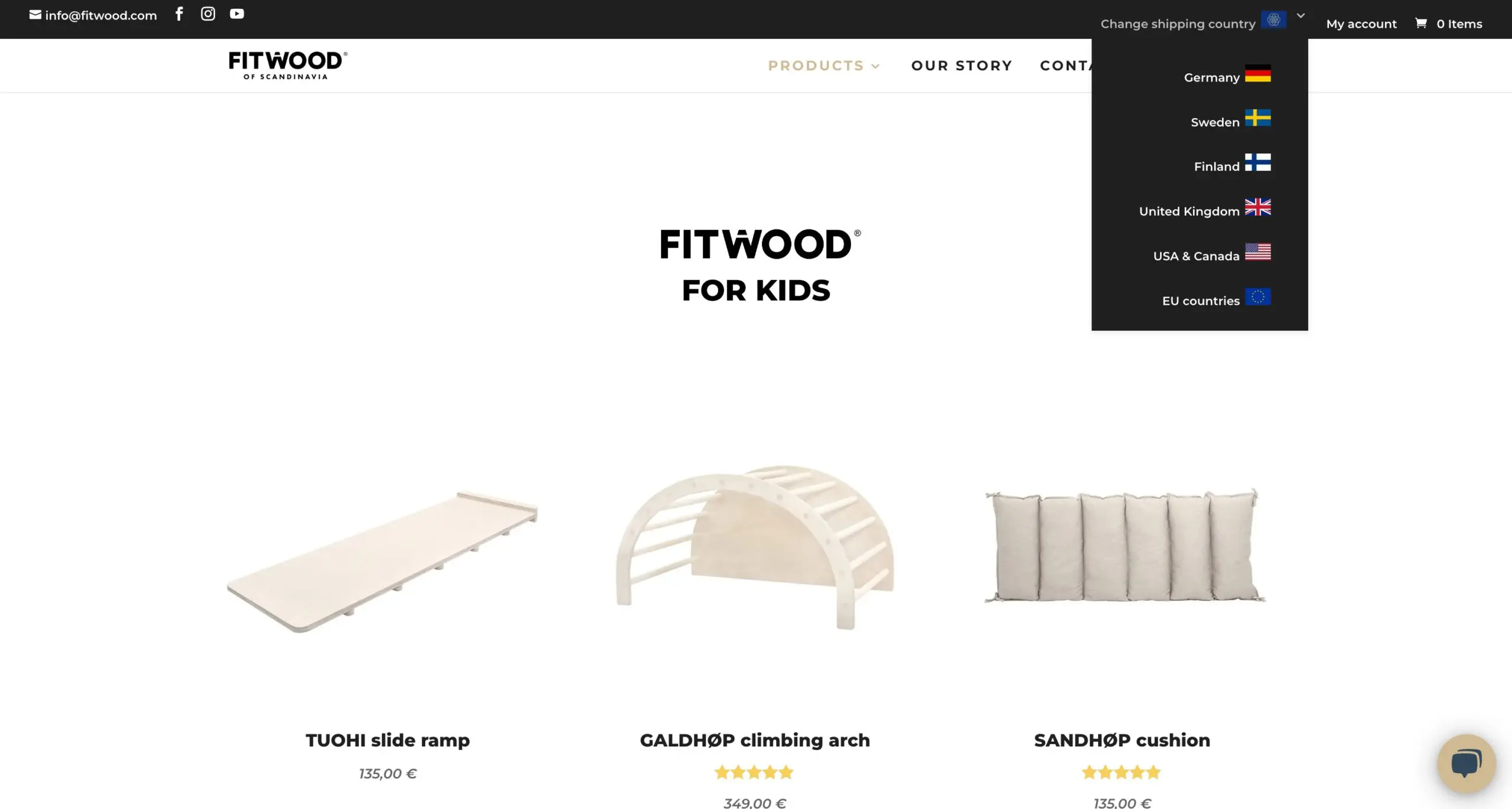Click the shopping cart icon
This screenshot has width=1512, height=809.
1421,23
